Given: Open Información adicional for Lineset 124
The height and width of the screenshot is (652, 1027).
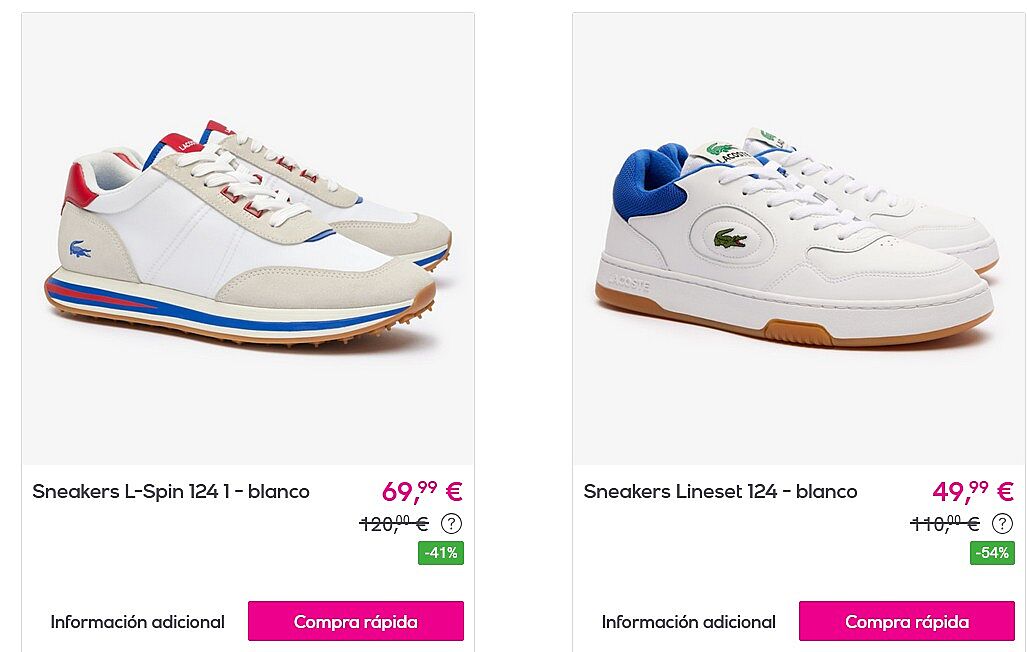Looking at the screenshot, I should 688,622.
